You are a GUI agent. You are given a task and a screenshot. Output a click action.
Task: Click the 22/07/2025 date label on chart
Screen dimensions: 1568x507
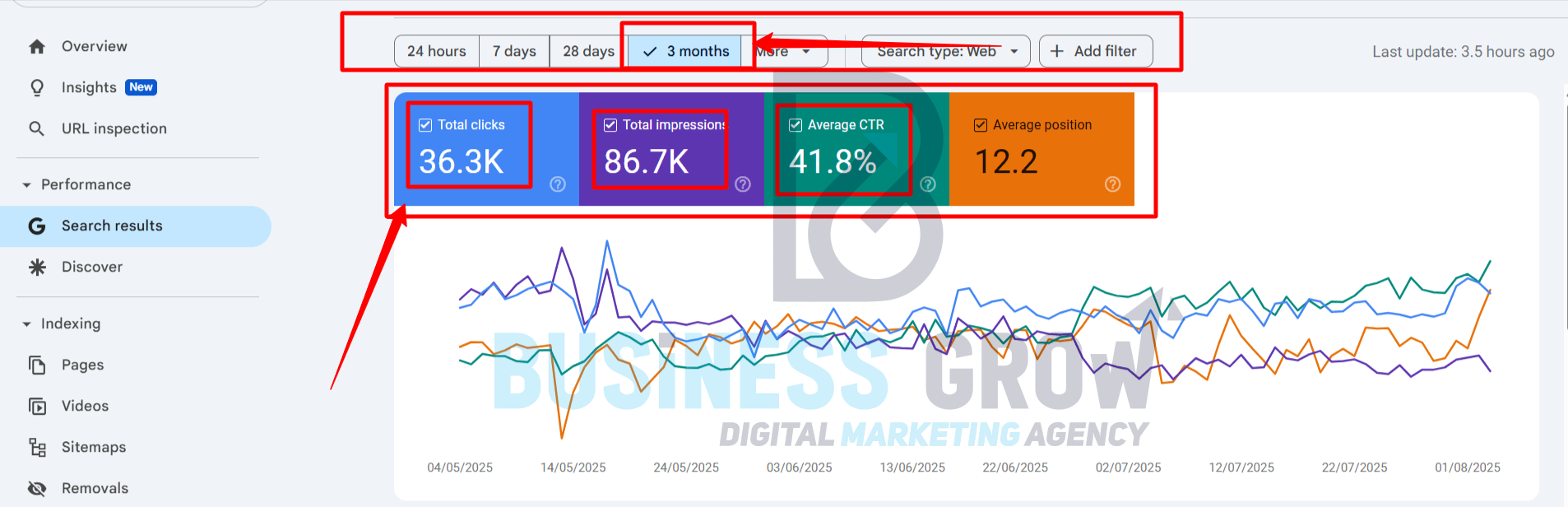click(1355, 467)
